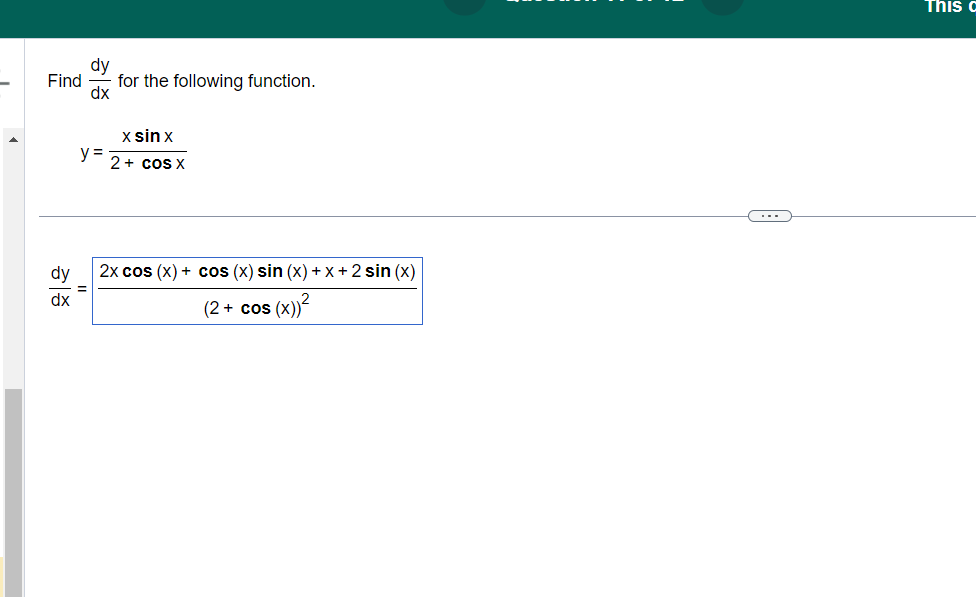The image size is (976, 597).
Task: Expand the hidden options via the ellipsis control
Action: (769, 215)
